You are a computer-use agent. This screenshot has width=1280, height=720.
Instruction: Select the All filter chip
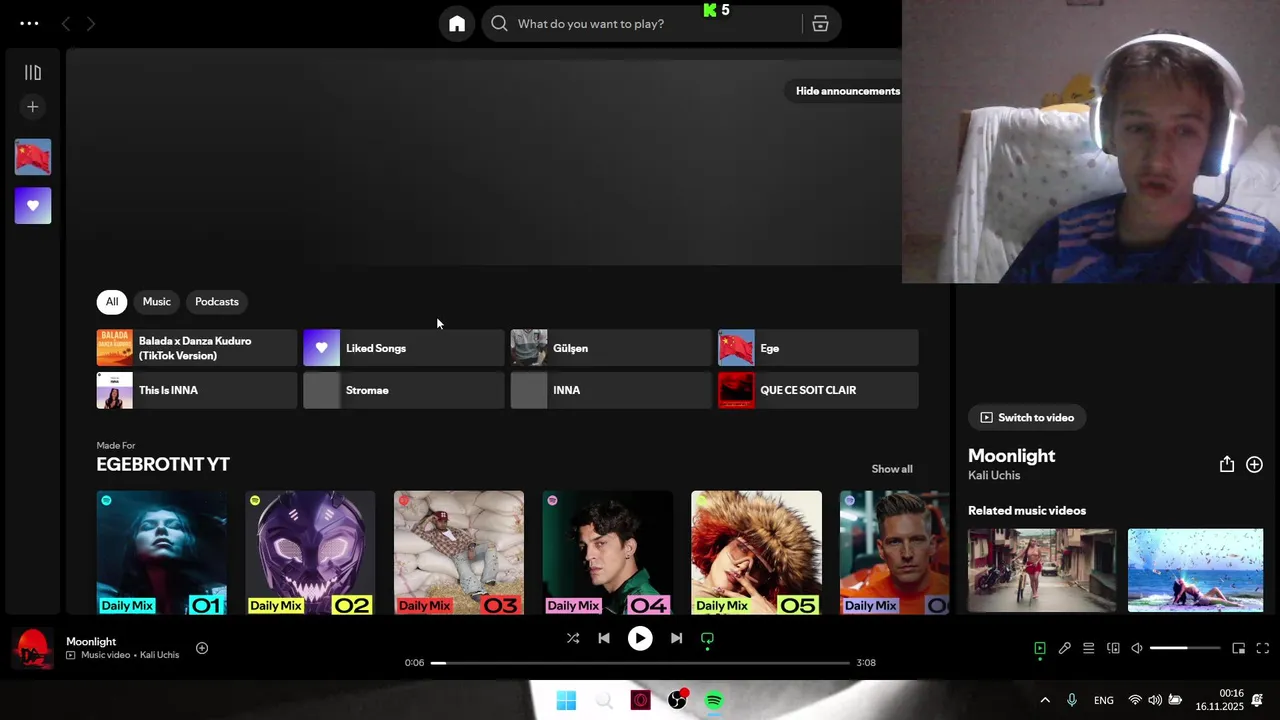pyautogui.click(x=112, y=302)
